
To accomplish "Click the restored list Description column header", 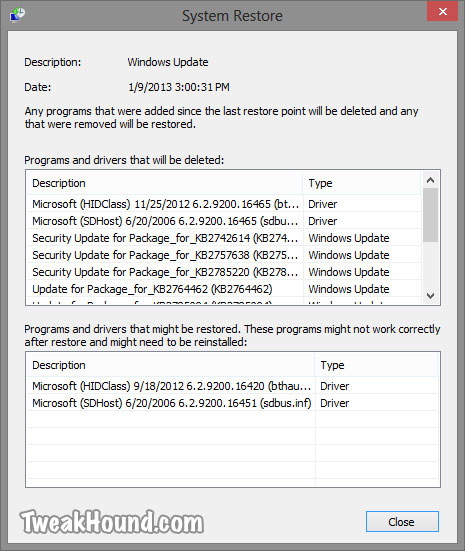I will click(x=171, y=365).
